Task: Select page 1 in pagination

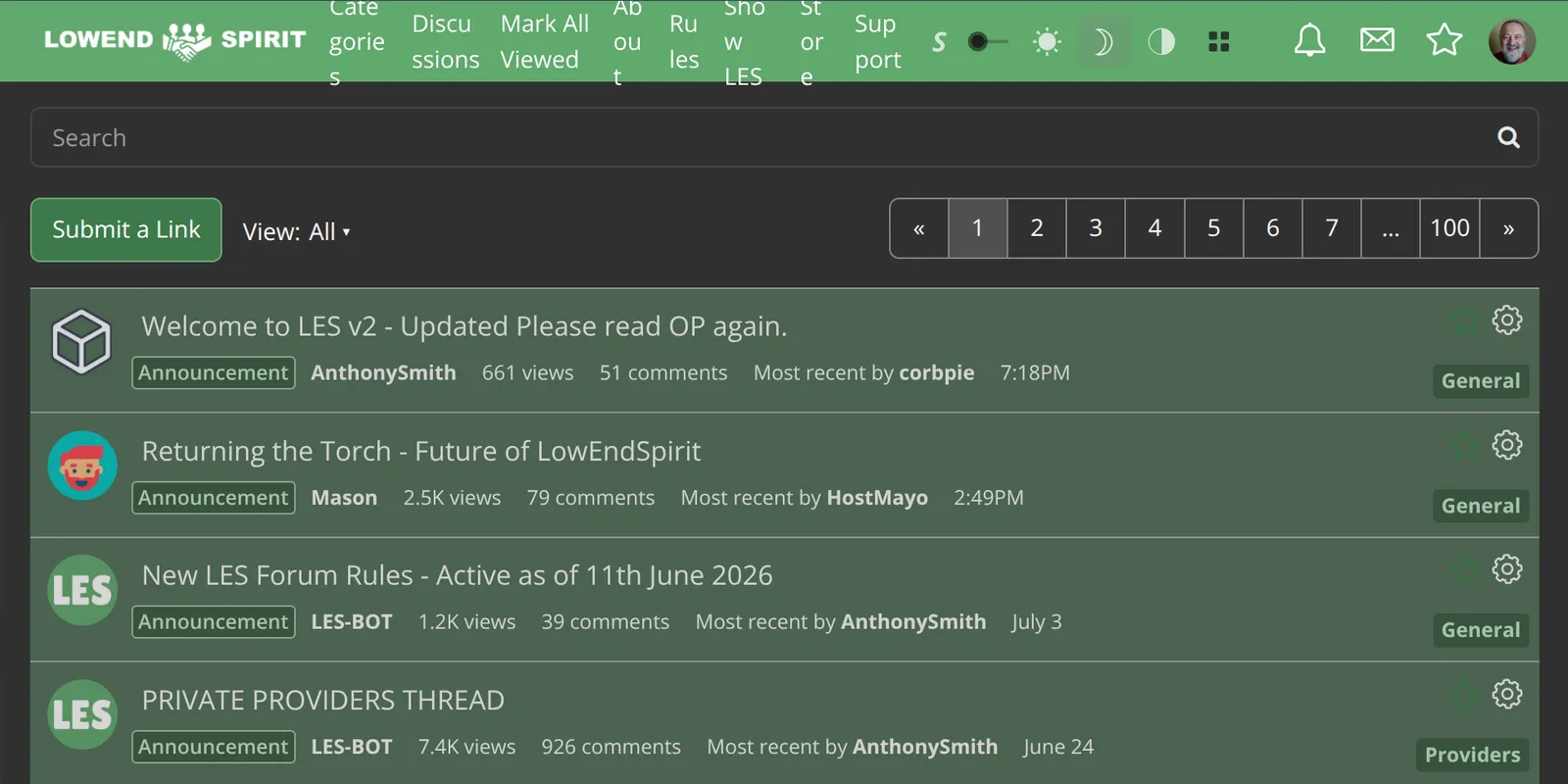Action: pos(978,228)
